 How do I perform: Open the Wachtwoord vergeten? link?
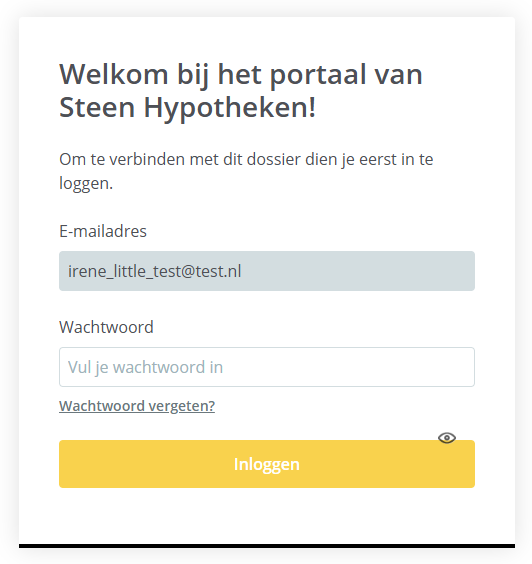click(x=137, y=406)
